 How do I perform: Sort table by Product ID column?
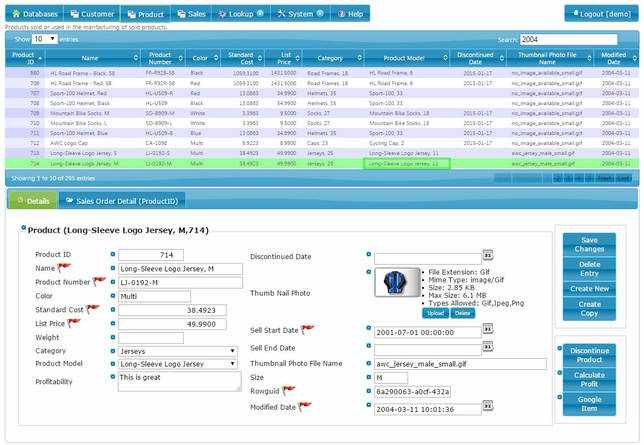(25, 58)
